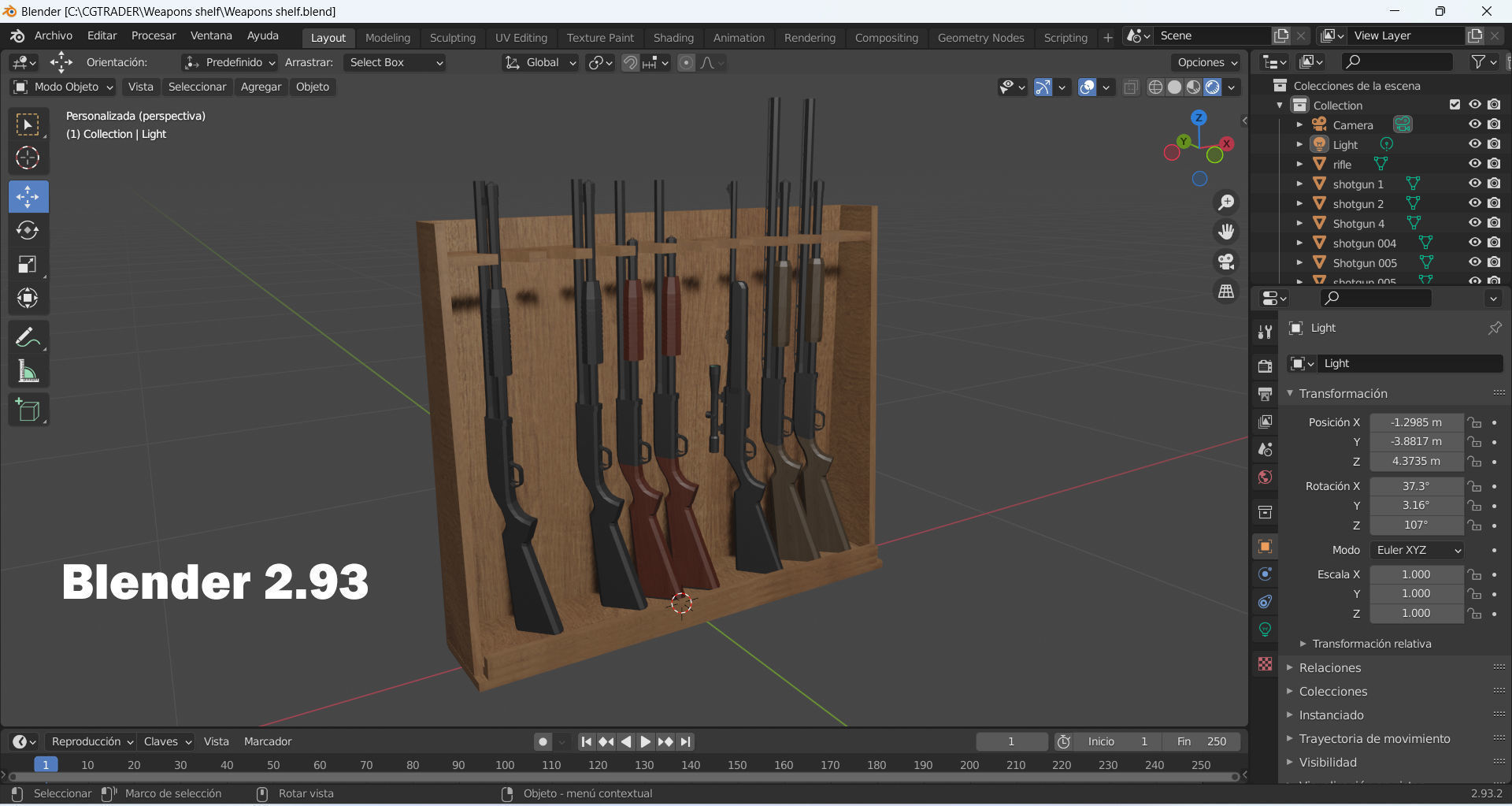Open the Light data properties tab
Image resolution: width=1512 pixels, height=806 pixels.
[1266, 630]
